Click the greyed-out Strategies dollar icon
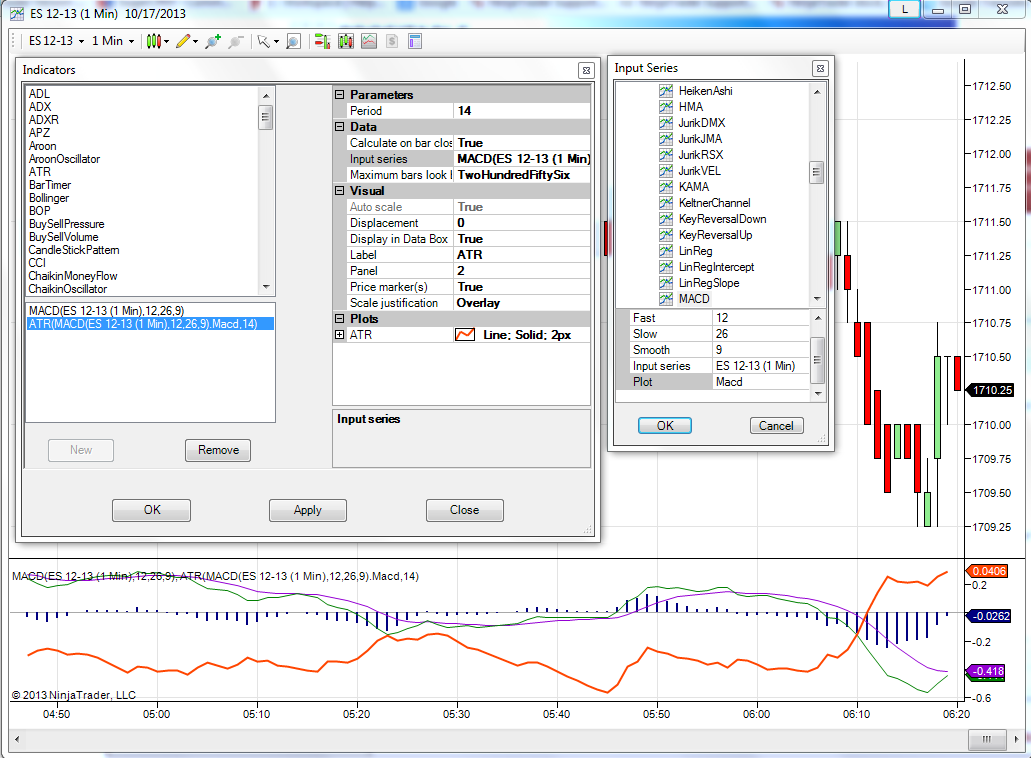1031x758 pixels. [x=392, y=41]
